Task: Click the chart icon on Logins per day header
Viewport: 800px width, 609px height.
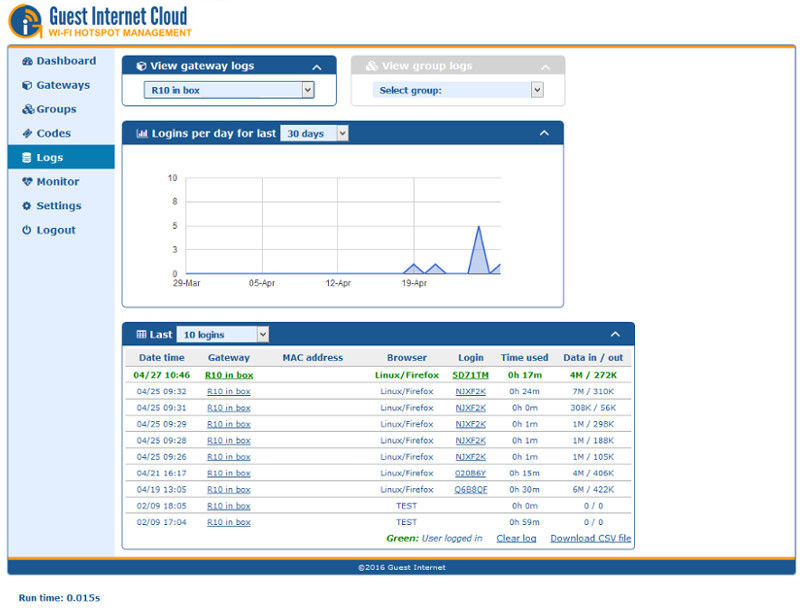Action: tap(143, 132)
